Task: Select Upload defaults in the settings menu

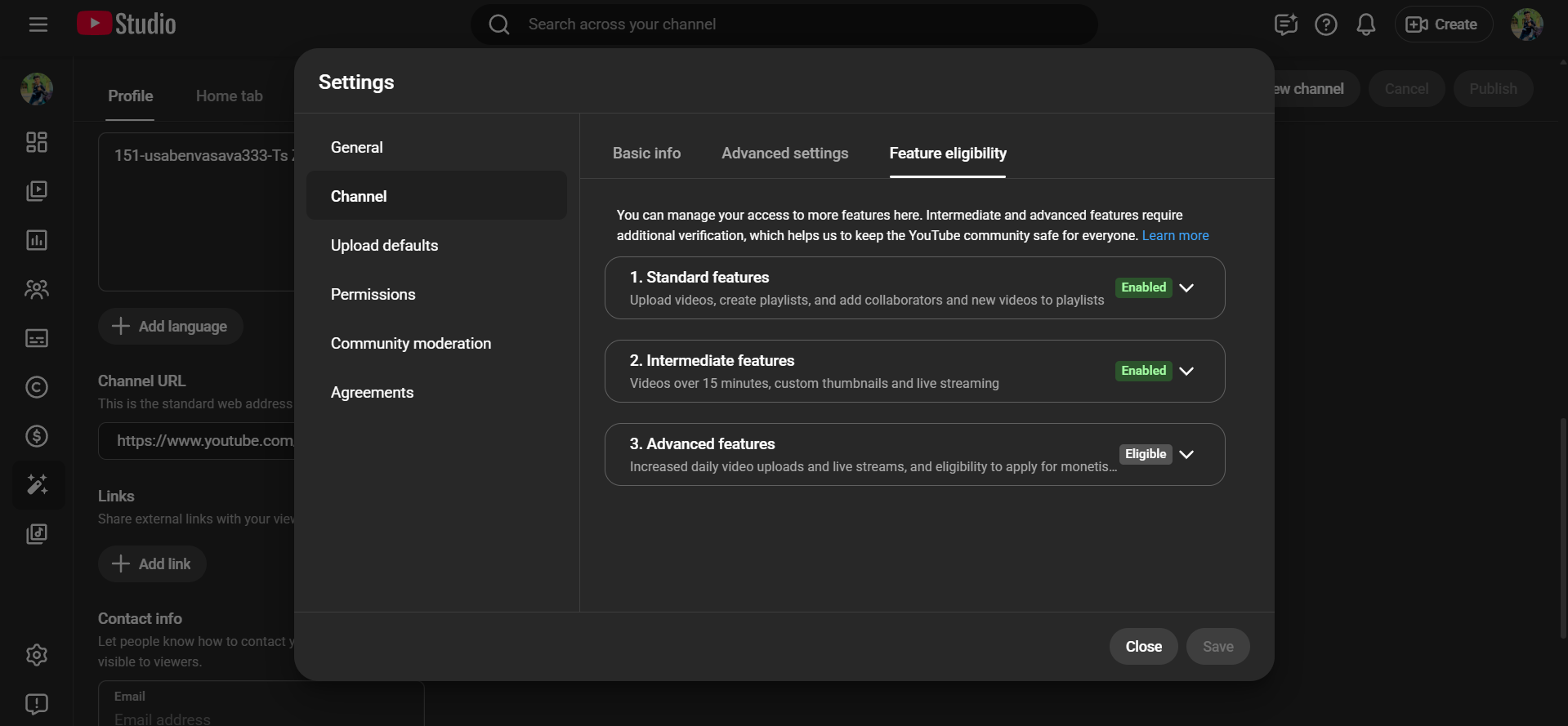Action: click(384, 246)
